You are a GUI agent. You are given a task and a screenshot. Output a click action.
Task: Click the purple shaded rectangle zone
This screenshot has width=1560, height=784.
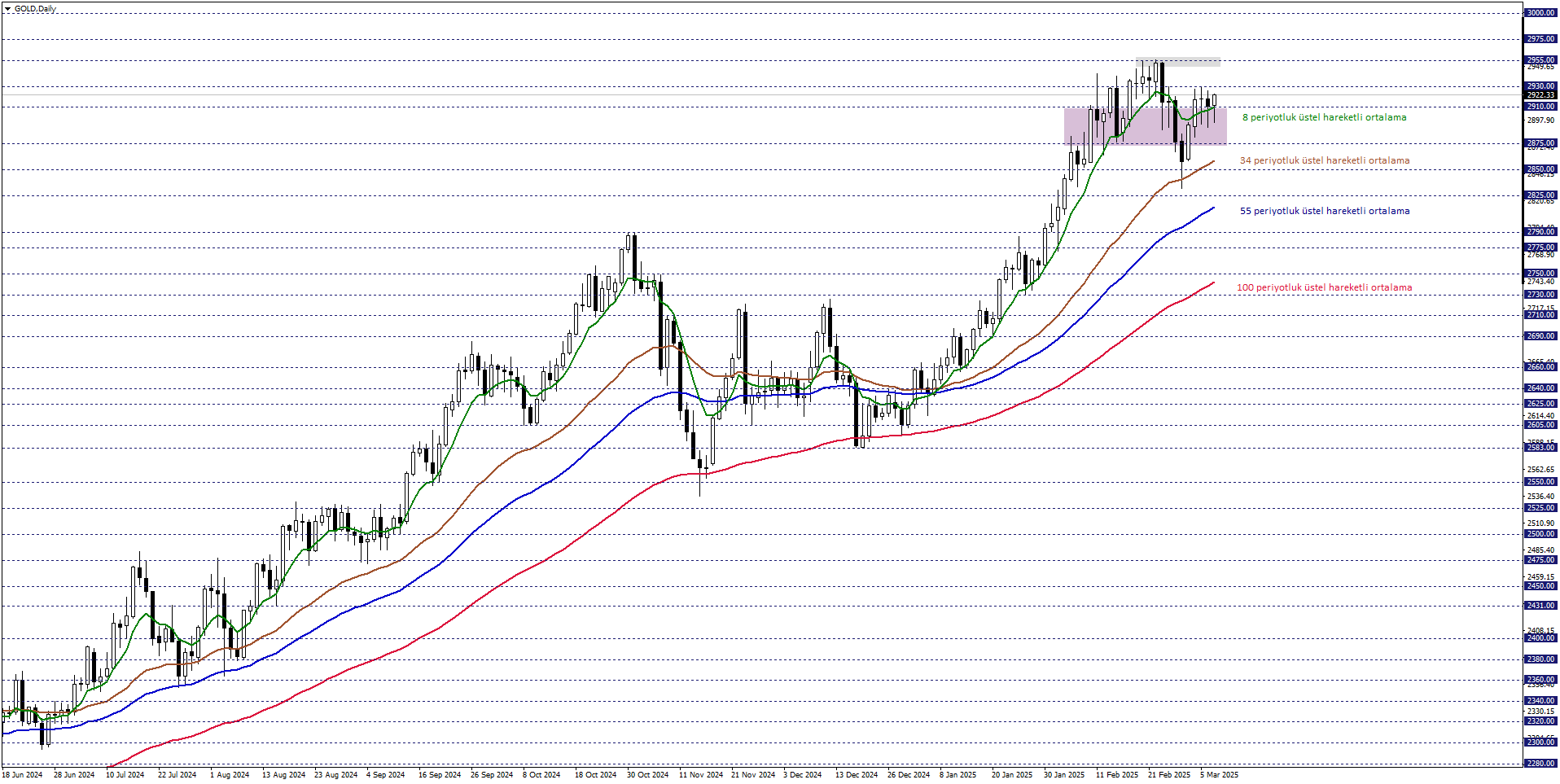1145,126
